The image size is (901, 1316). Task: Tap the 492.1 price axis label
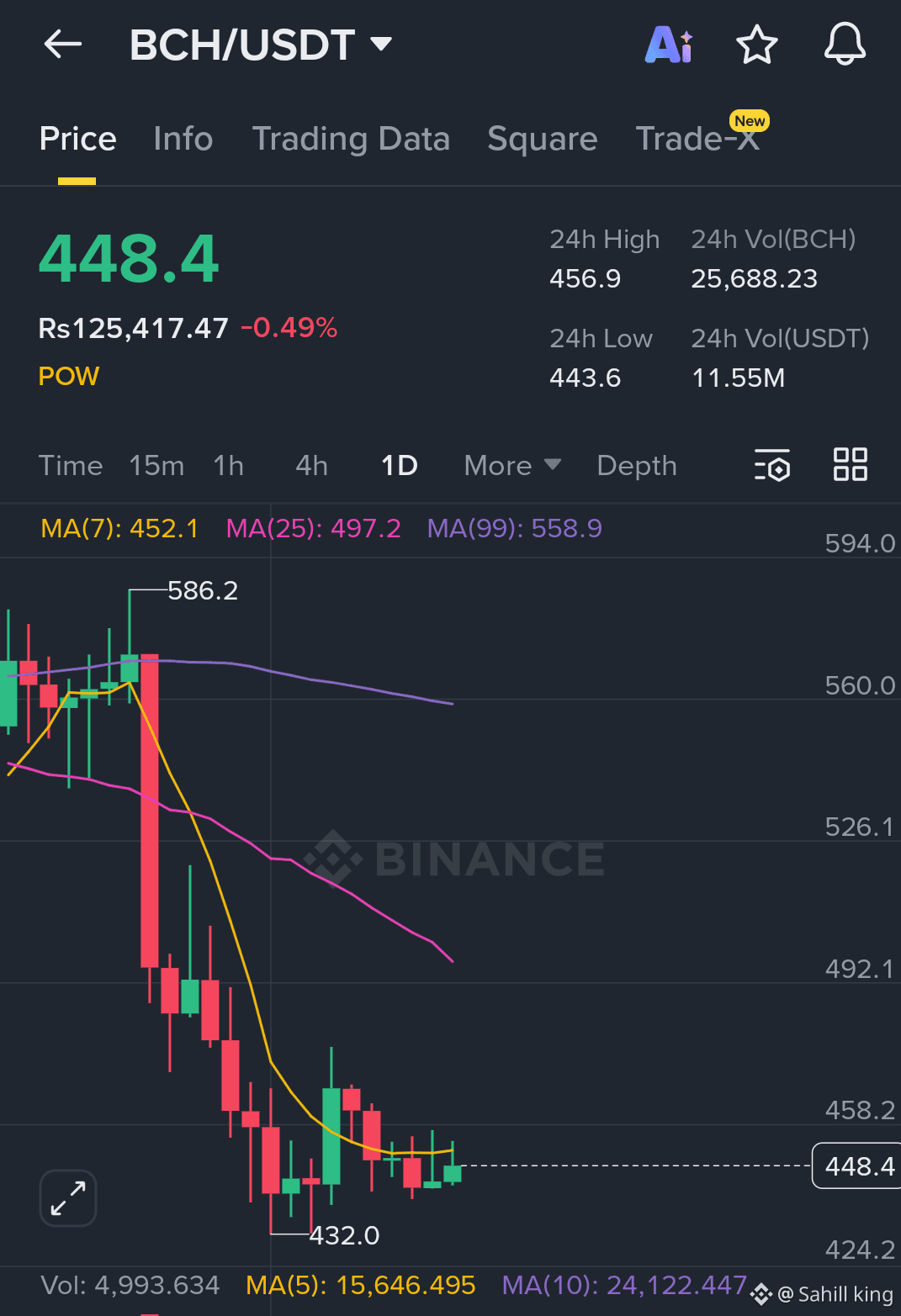[x=860, y=969]
